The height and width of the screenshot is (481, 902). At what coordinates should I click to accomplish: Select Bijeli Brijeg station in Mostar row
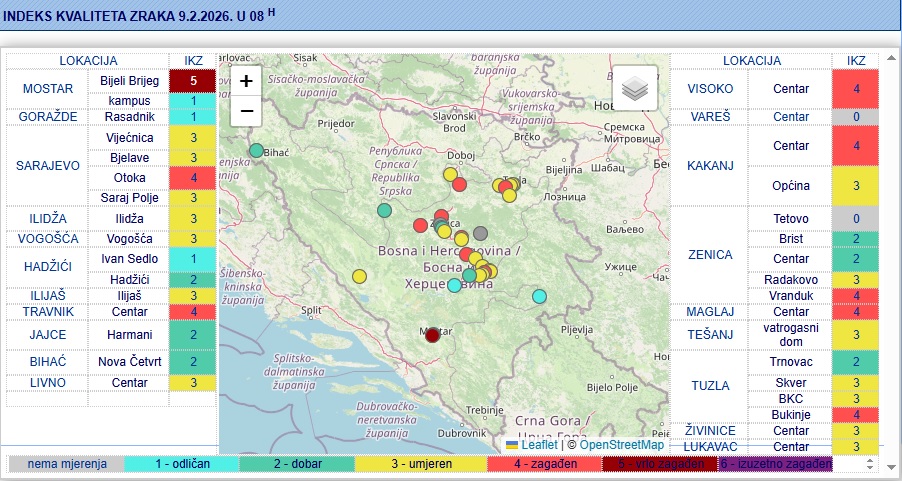pos(128,80)
